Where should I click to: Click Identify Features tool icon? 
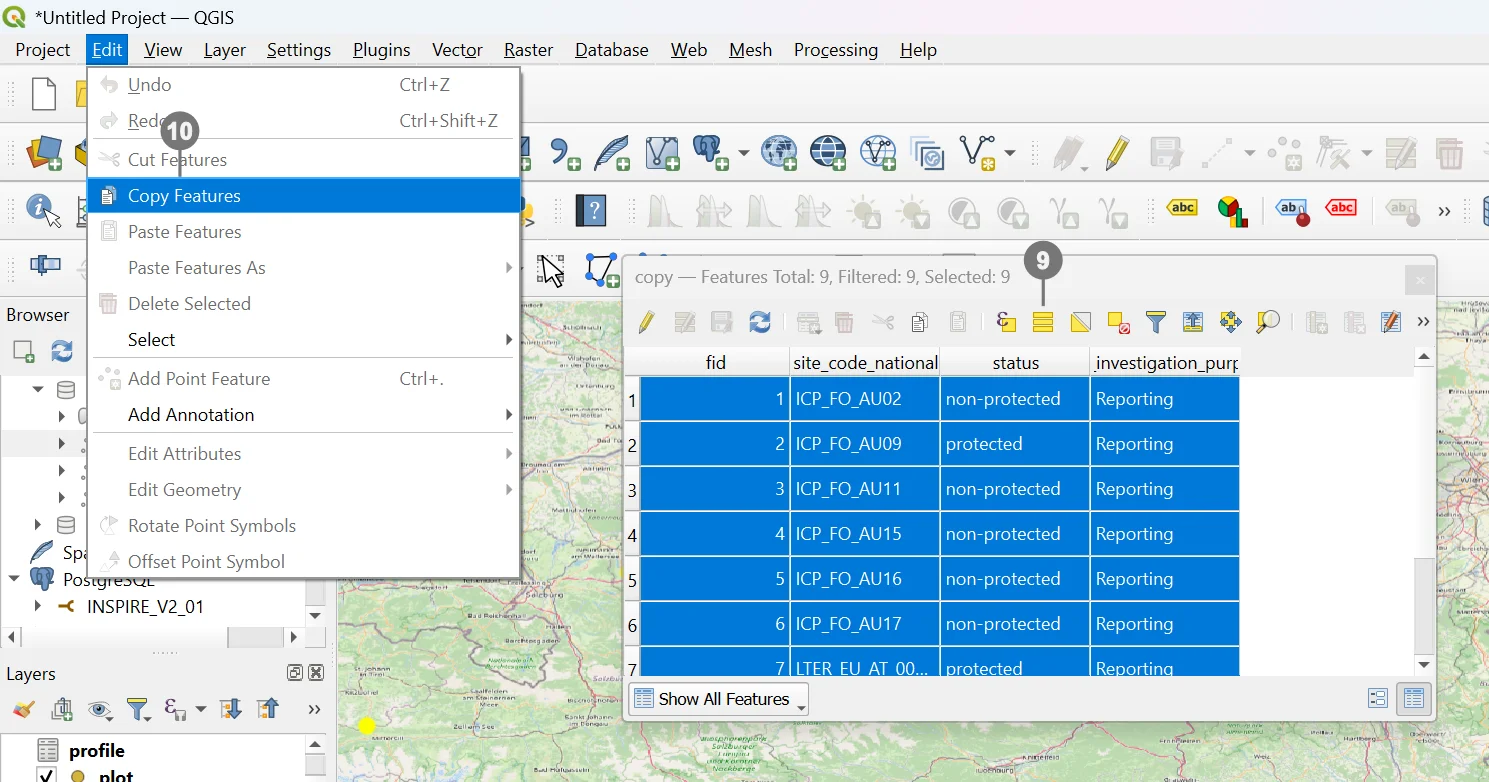click(x=42, y=209)
